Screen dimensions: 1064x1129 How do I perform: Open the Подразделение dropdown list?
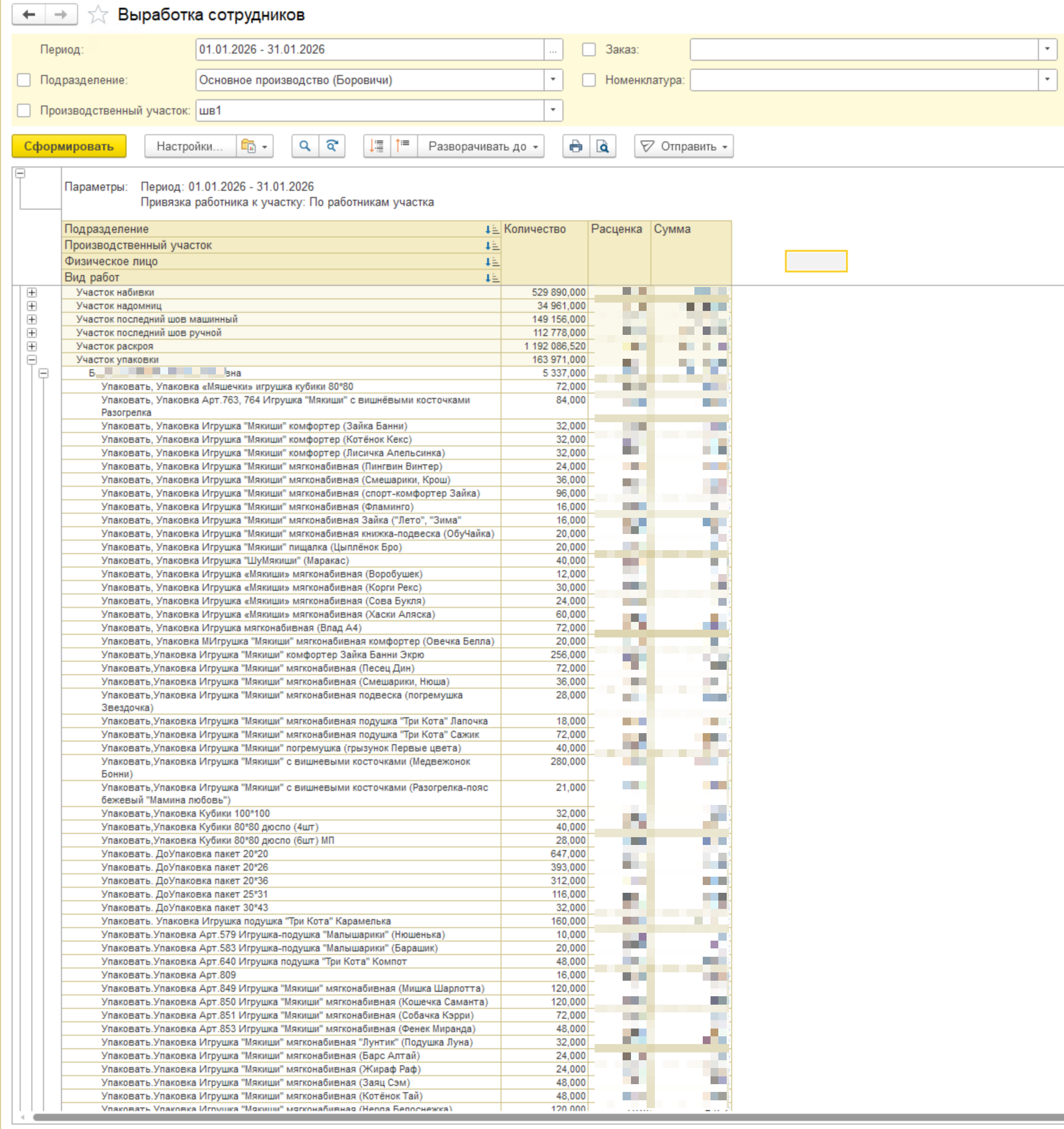(553, 80)
